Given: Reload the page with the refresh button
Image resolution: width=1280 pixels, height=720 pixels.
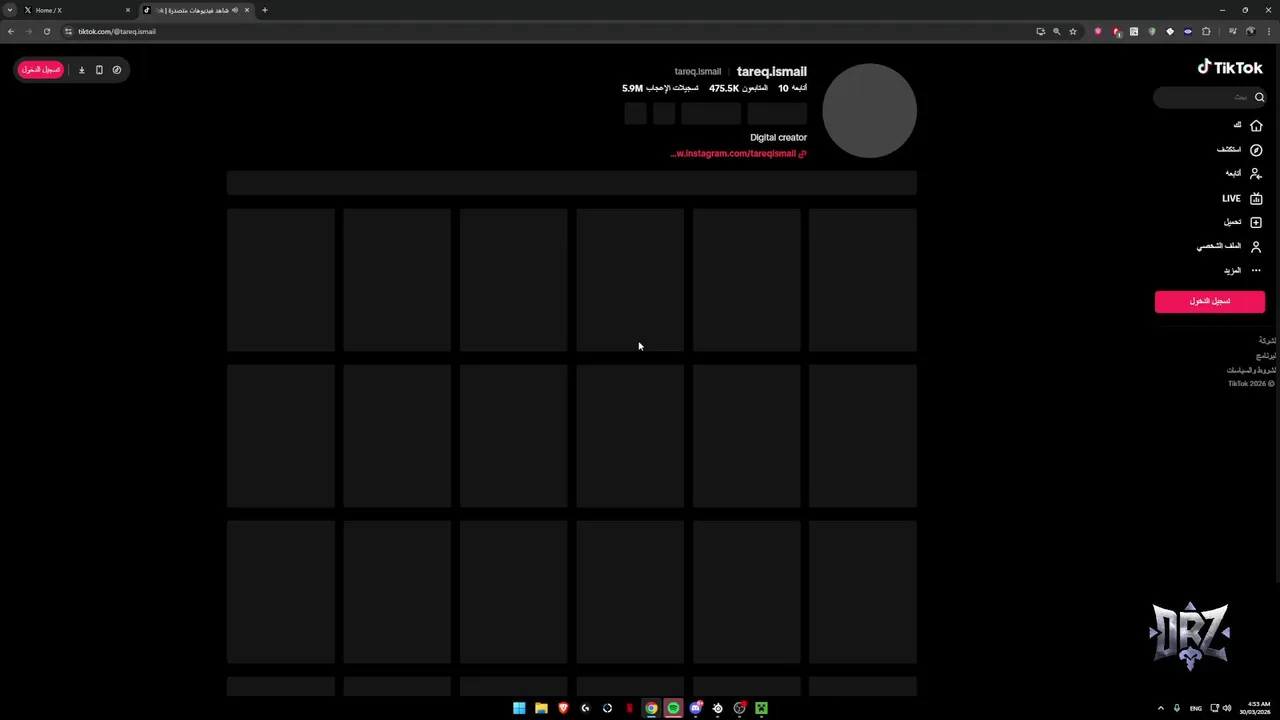Looking at the screenshot, I should pyautogui.click(x=46, y=31).
